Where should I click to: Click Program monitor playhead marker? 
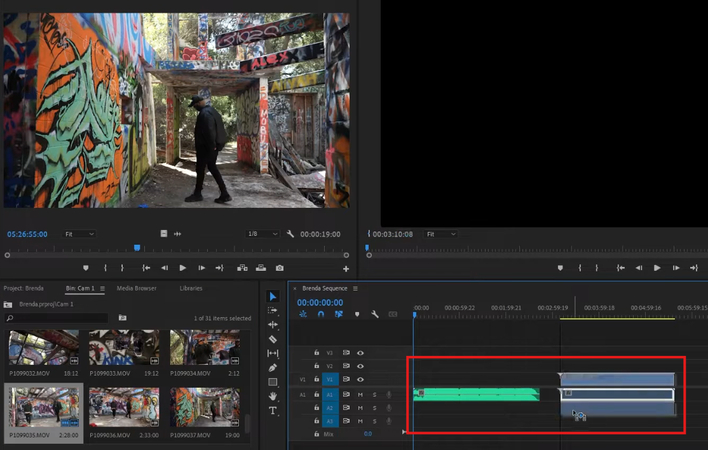coord(367,248)
